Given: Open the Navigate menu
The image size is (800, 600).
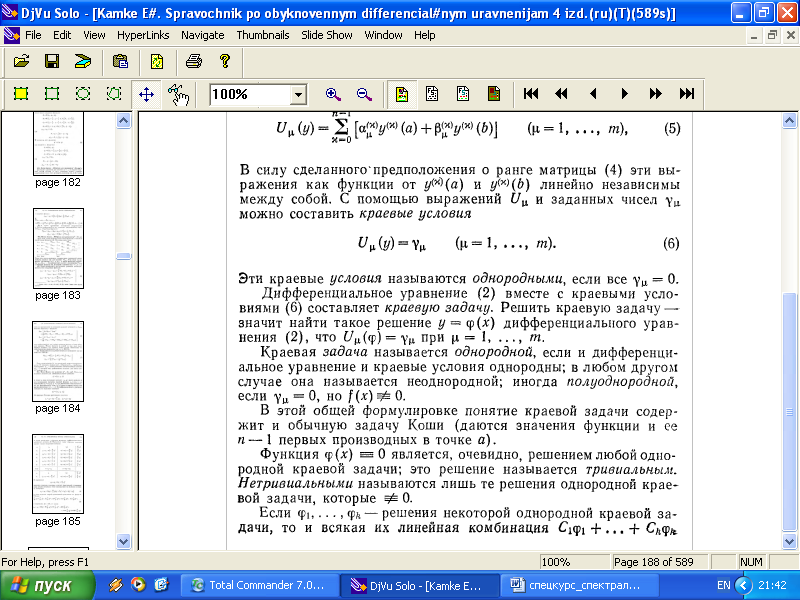Looking at the screenshot, I should click(x=203, y=35).
